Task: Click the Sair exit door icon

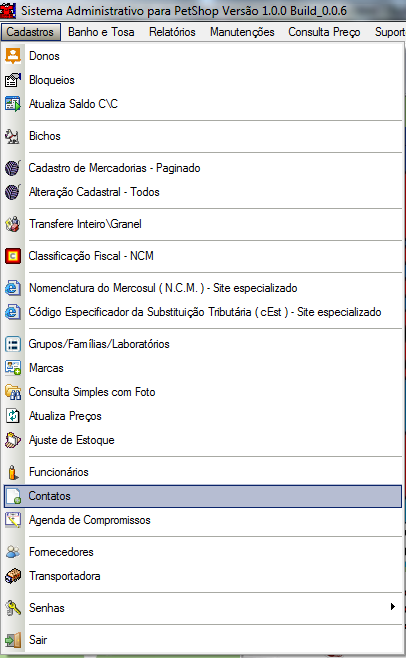Action: (x=13, y=640)
